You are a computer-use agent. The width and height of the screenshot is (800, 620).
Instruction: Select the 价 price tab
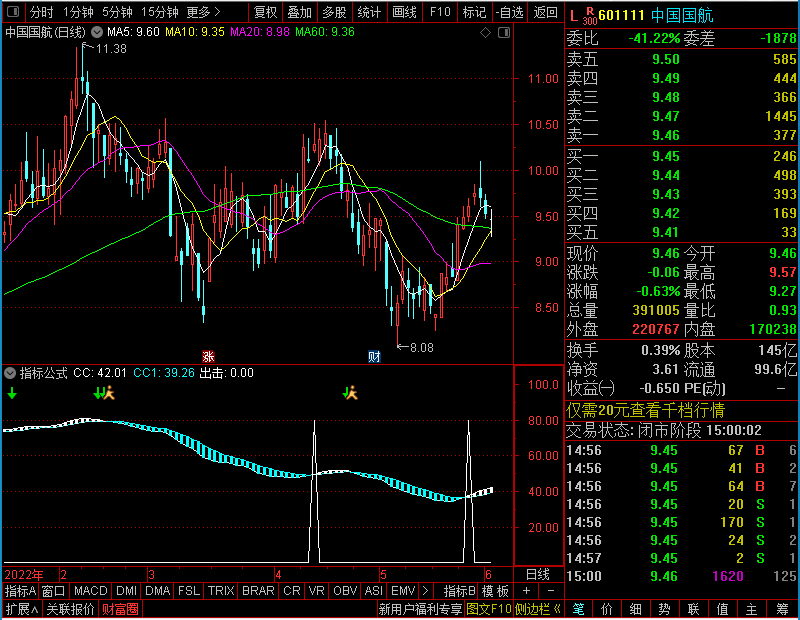point(607,609)
